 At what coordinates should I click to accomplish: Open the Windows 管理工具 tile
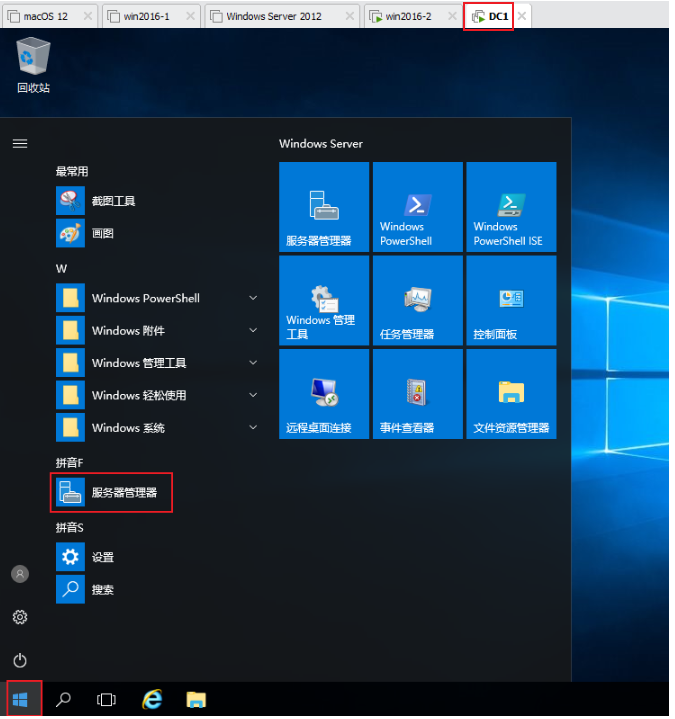tap(326, 302)
